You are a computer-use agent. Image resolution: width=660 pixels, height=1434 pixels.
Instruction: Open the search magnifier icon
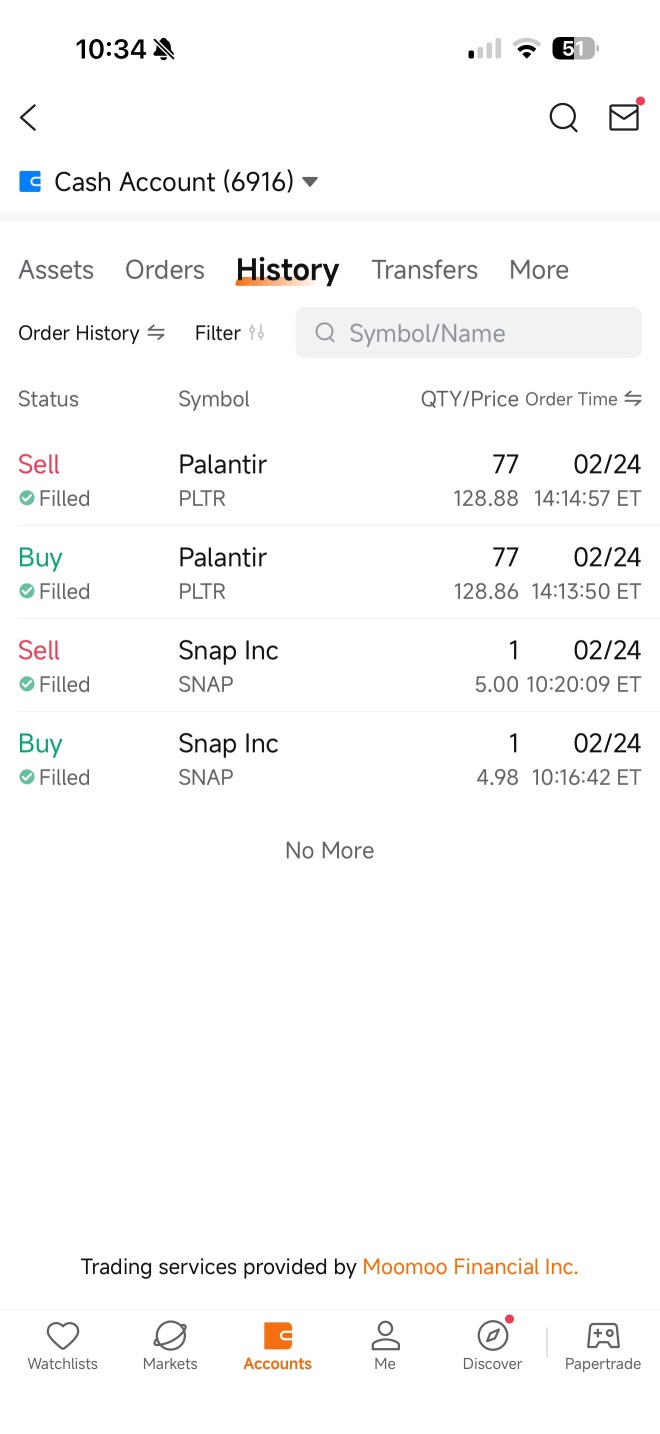coord(564,118)
